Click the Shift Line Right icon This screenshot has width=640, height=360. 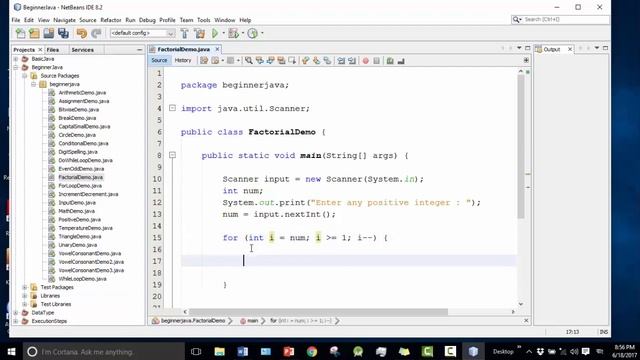tap(351, 60)
